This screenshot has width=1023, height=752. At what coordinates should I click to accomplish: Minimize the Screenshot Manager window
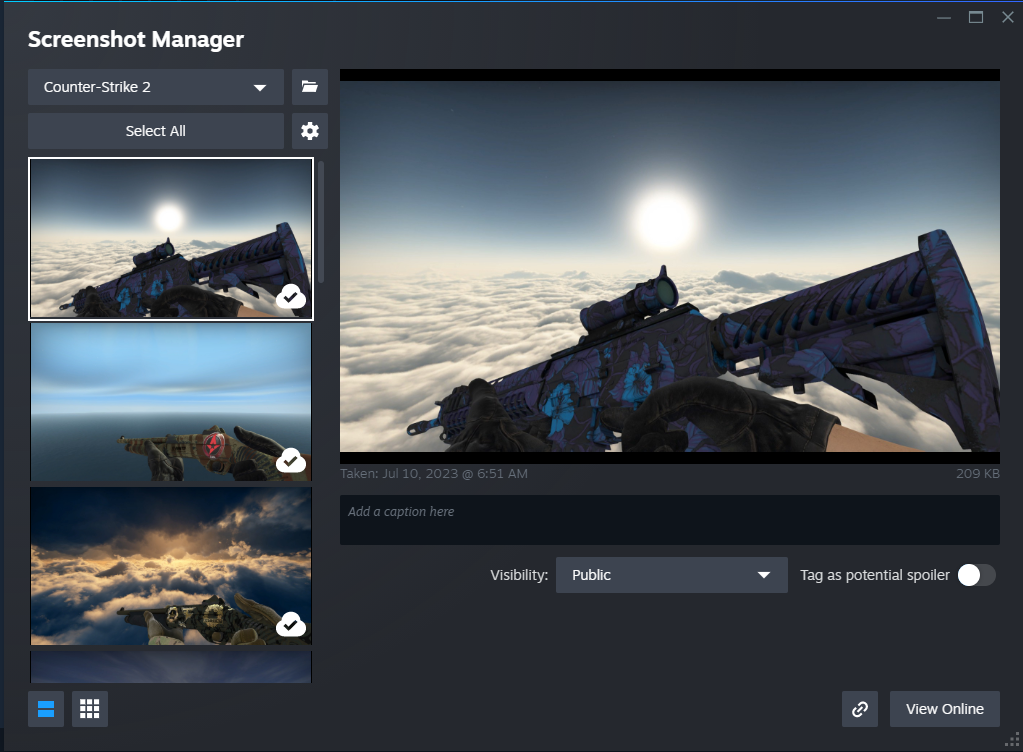943,18
